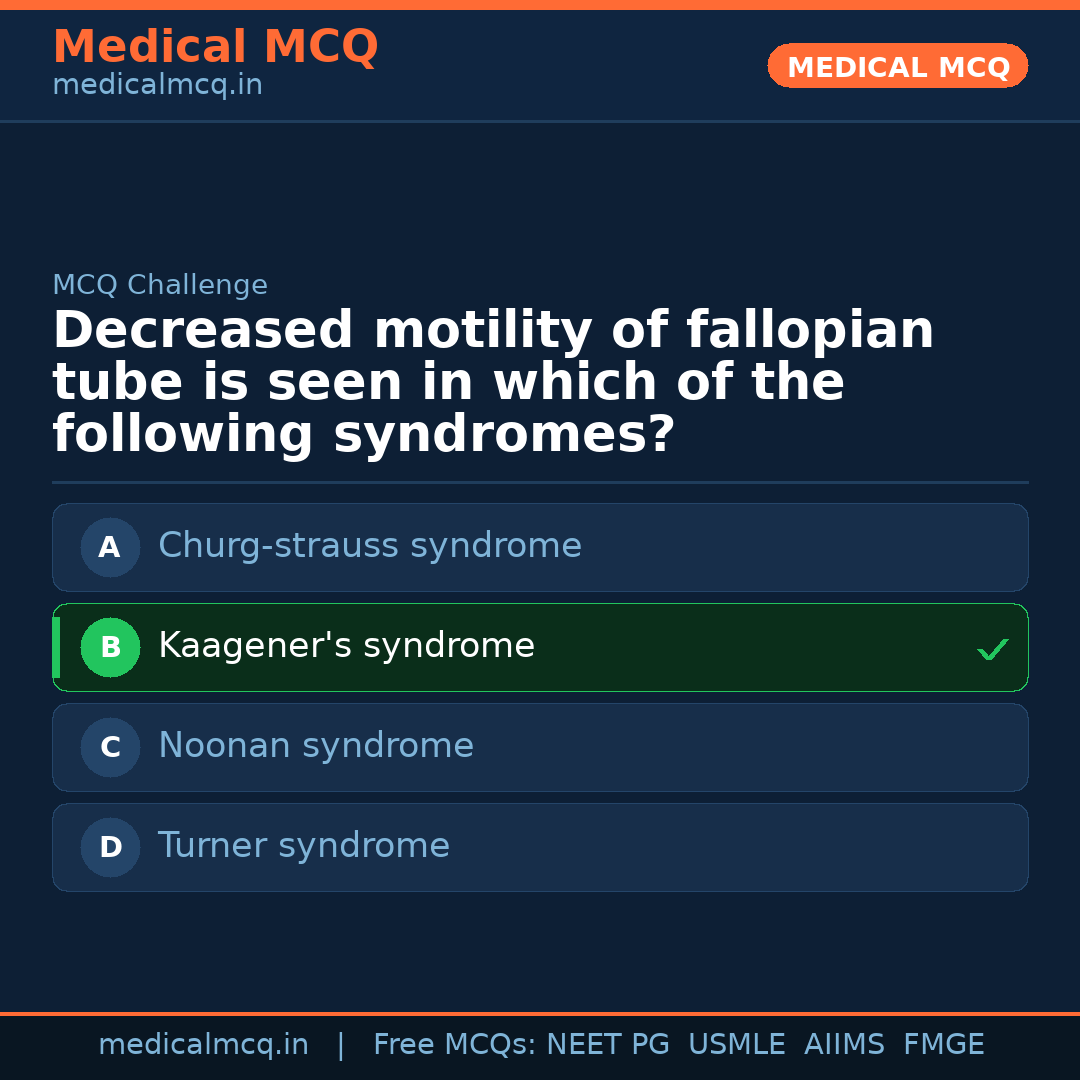Viewport: 1080px width, 1080px height.
Task: Pick the Noonan syndrome answer text
Action: [x=315, y=746]
